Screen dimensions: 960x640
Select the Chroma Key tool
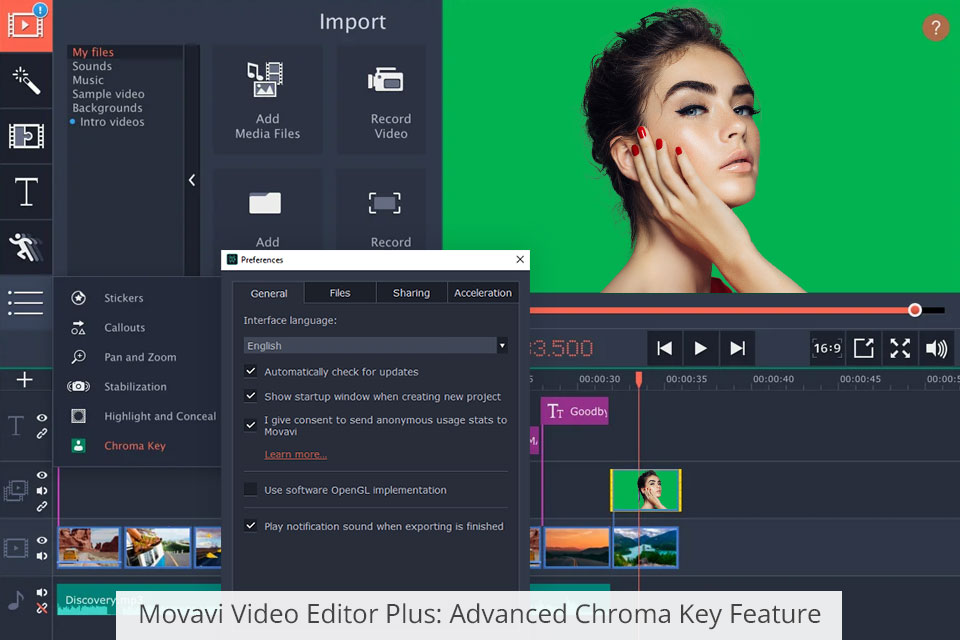pos(135,446)
